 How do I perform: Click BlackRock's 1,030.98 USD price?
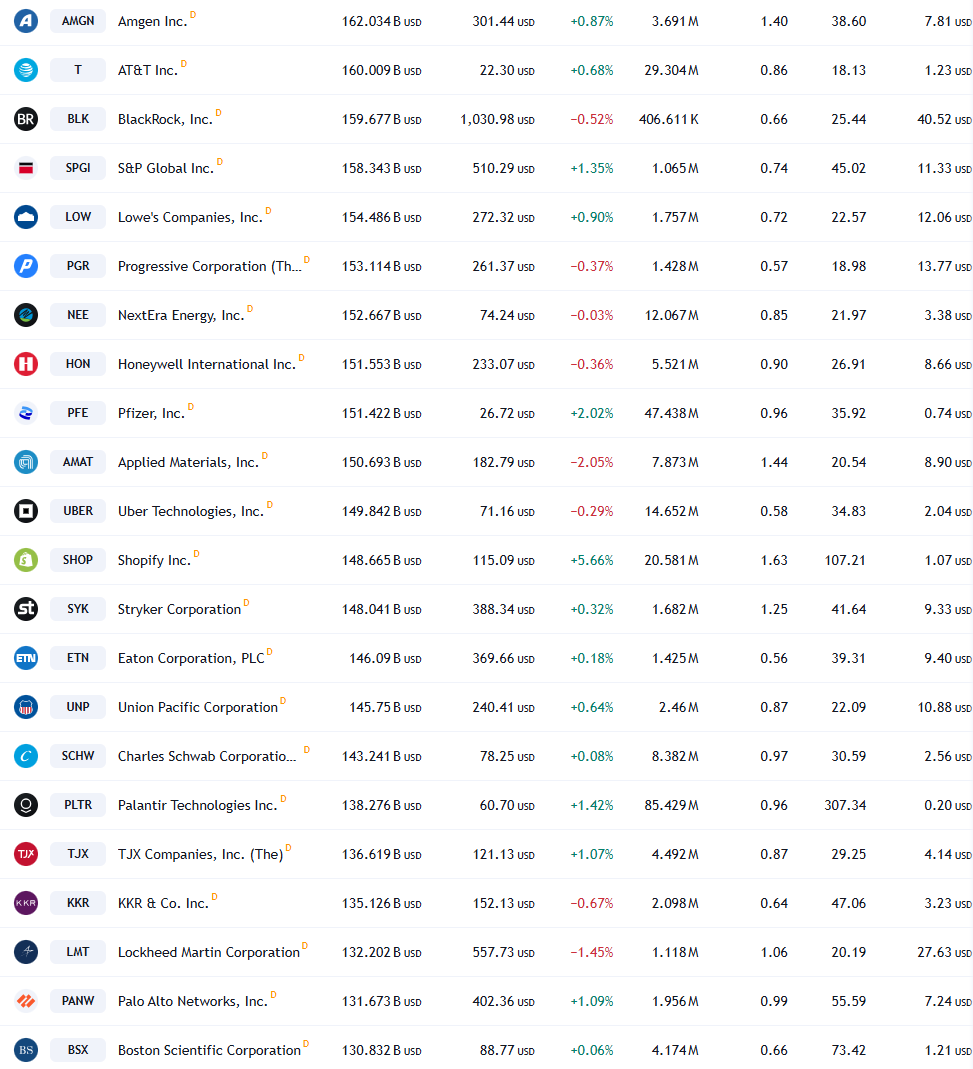click(498, 120)
